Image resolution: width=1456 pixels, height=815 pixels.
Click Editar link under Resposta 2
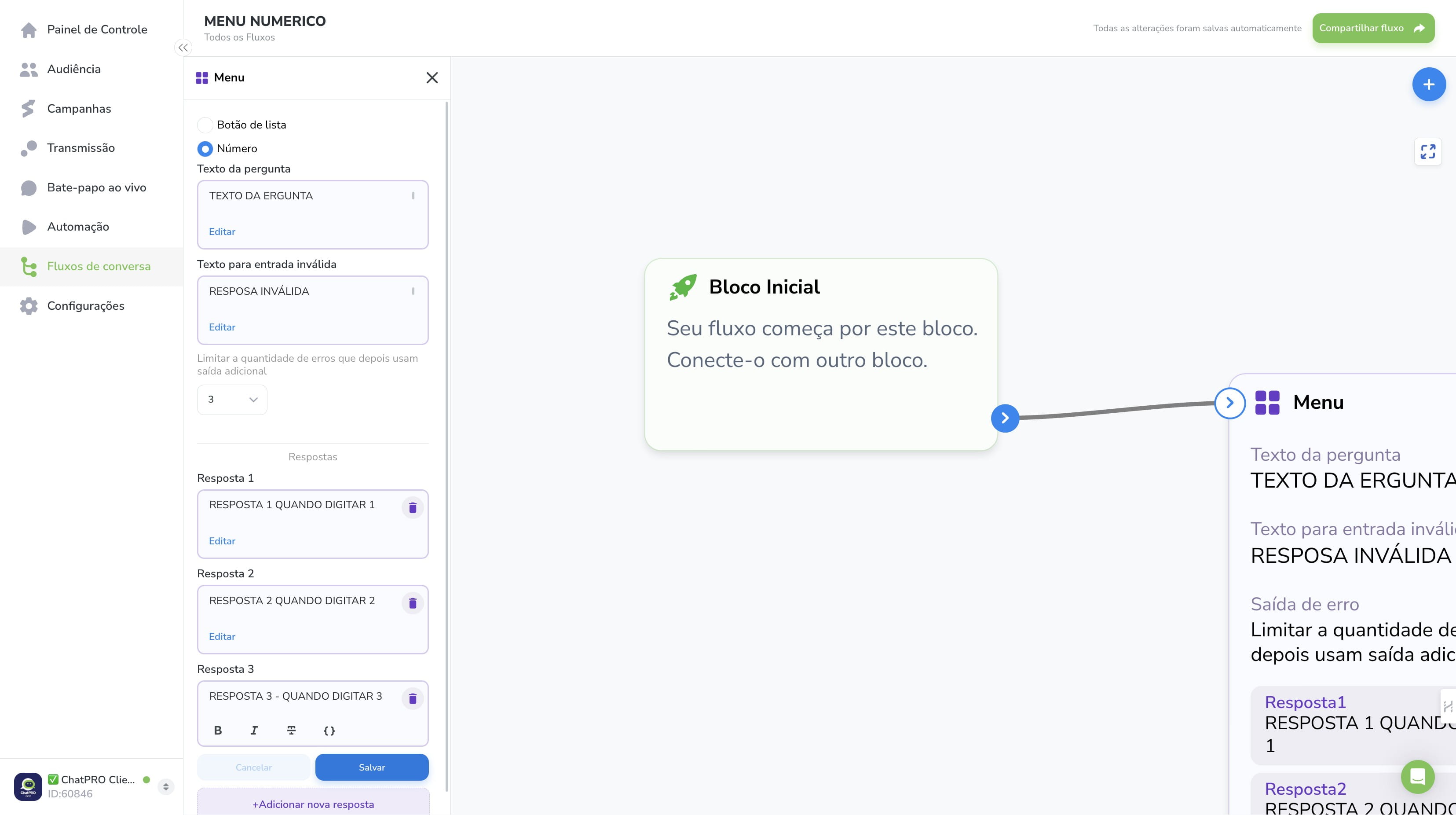222,637
